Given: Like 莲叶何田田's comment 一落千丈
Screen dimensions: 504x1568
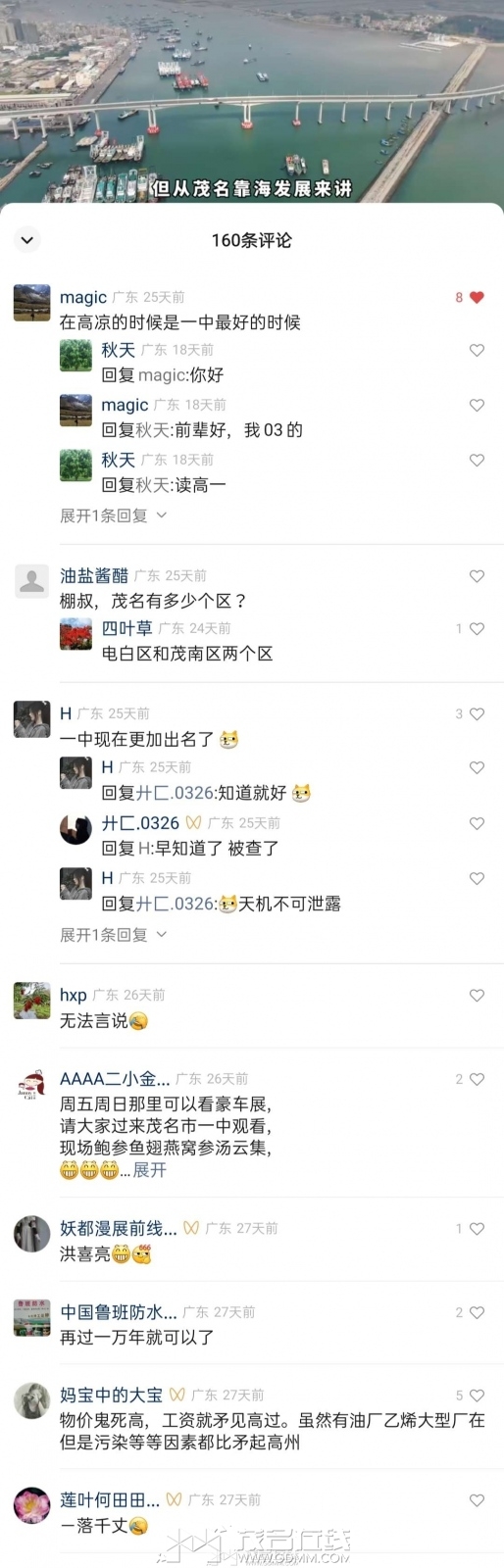Looking at the screenshot, I should 477,1499.
